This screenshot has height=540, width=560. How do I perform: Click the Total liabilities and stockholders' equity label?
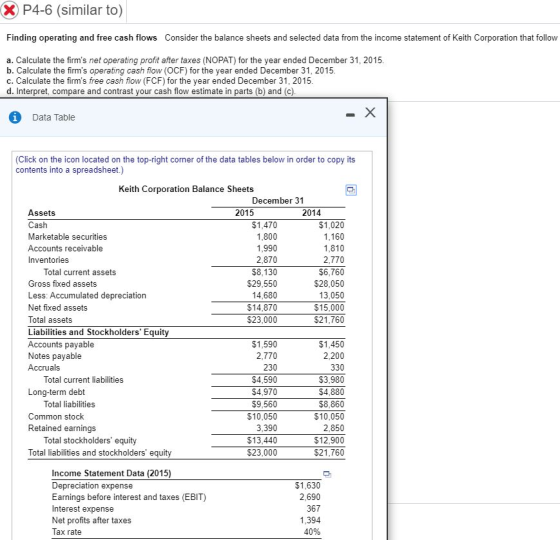(100, 453)
